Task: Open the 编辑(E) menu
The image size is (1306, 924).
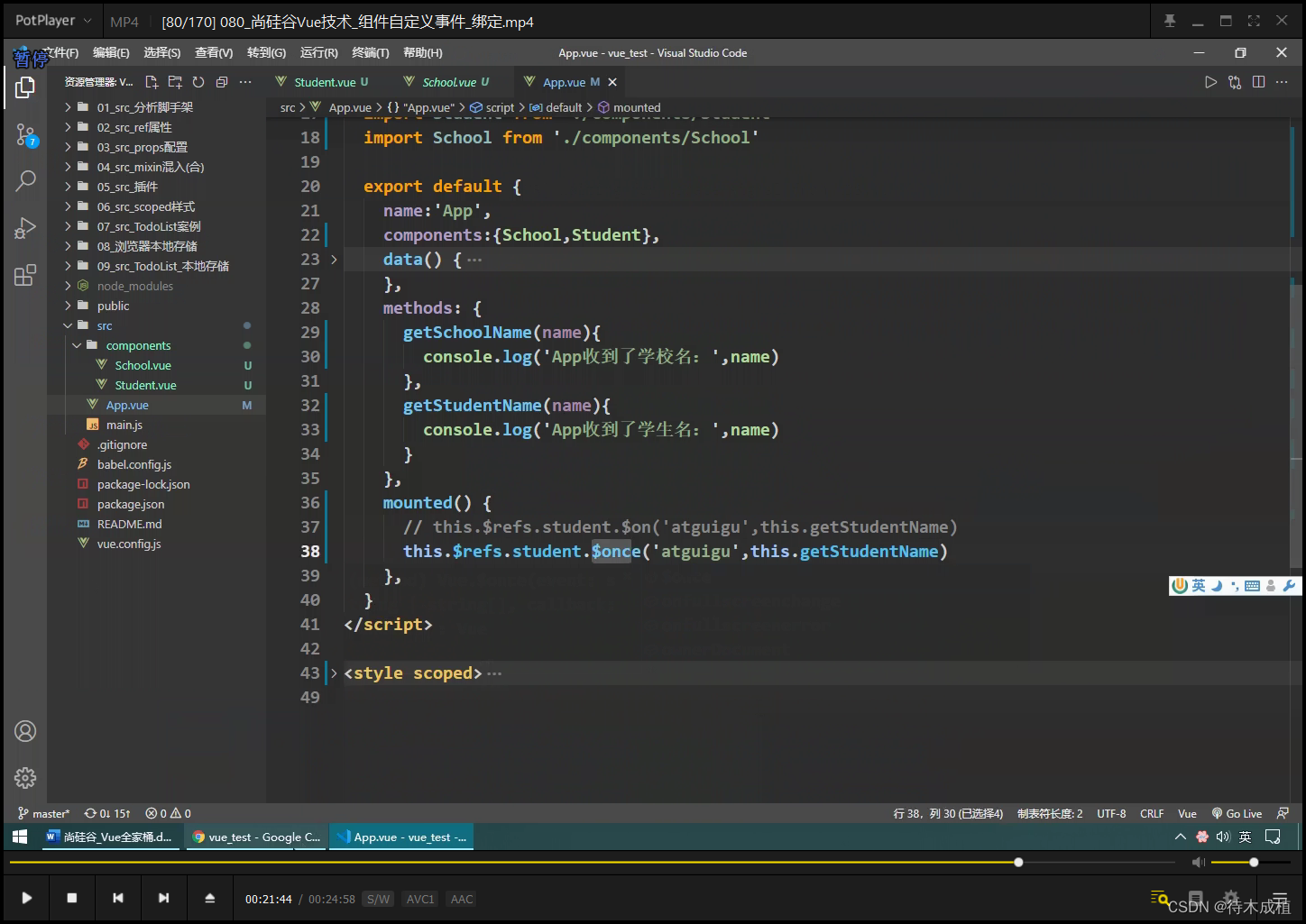Action: 111,53
